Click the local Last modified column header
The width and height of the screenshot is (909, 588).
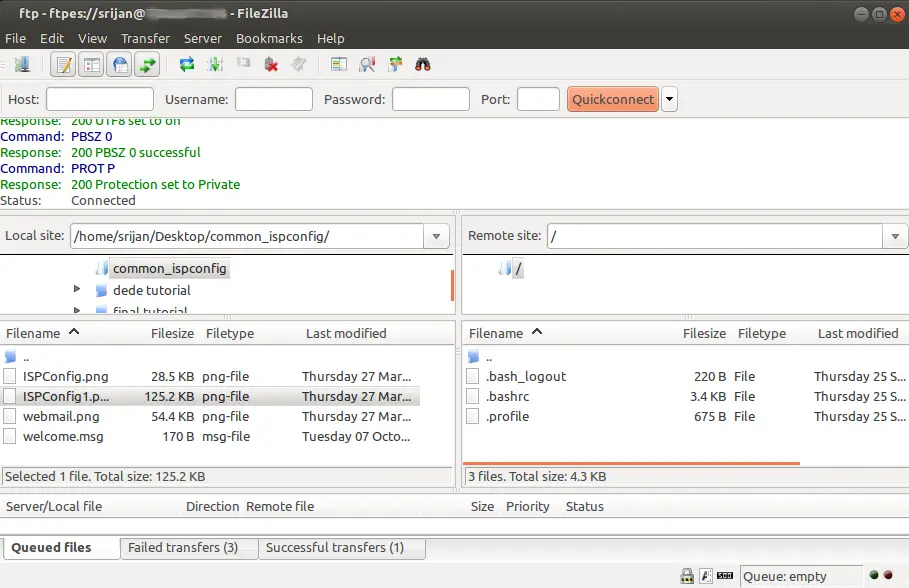pos(346,333)
